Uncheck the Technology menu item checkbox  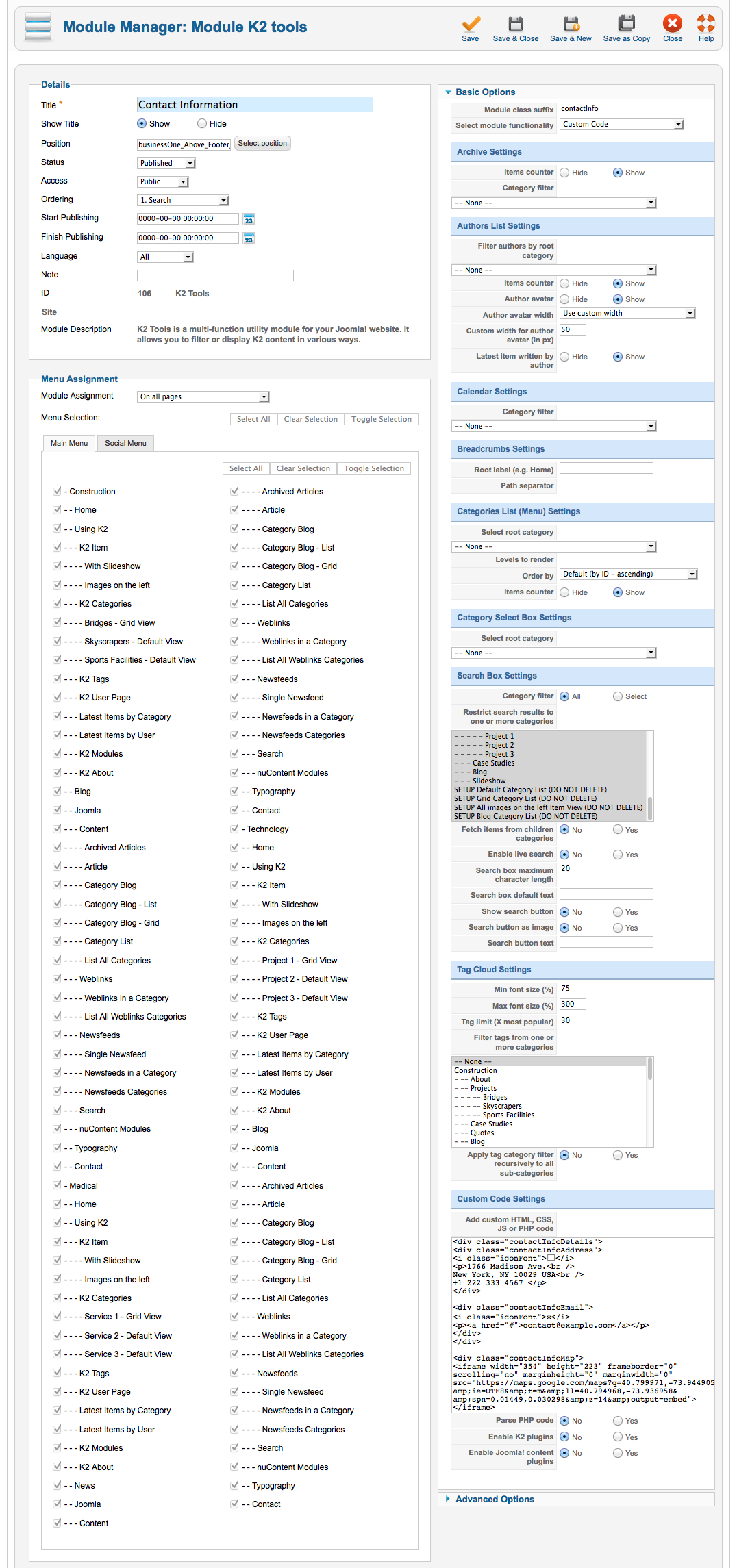coord(234,829)
